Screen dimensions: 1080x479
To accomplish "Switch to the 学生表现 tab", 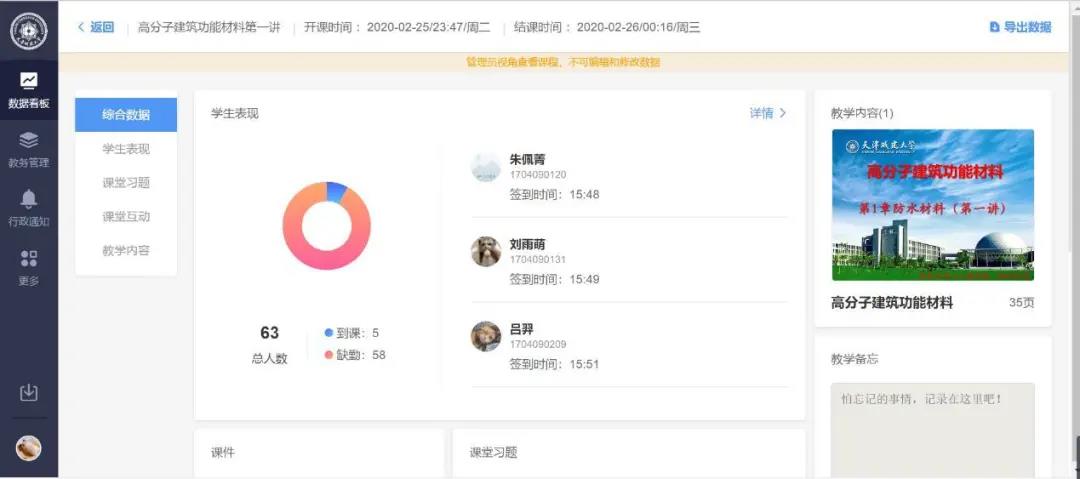I will click(126, 149).
